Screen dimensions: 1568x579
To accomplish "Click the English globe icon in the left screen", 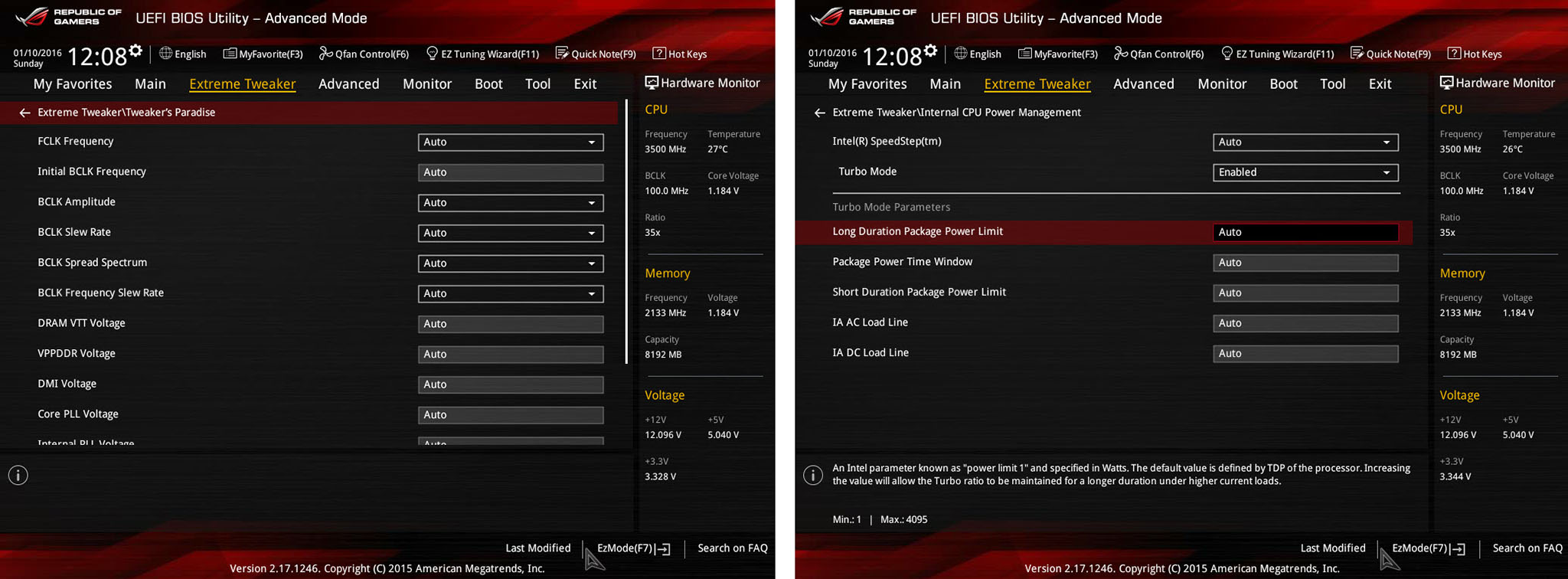I will [x=165, y=54].
